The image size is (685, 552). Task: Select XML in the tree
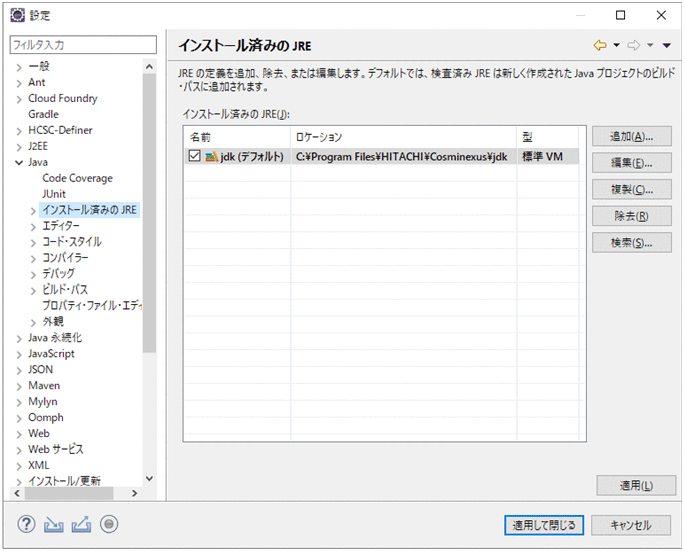(x=38, y=465)
